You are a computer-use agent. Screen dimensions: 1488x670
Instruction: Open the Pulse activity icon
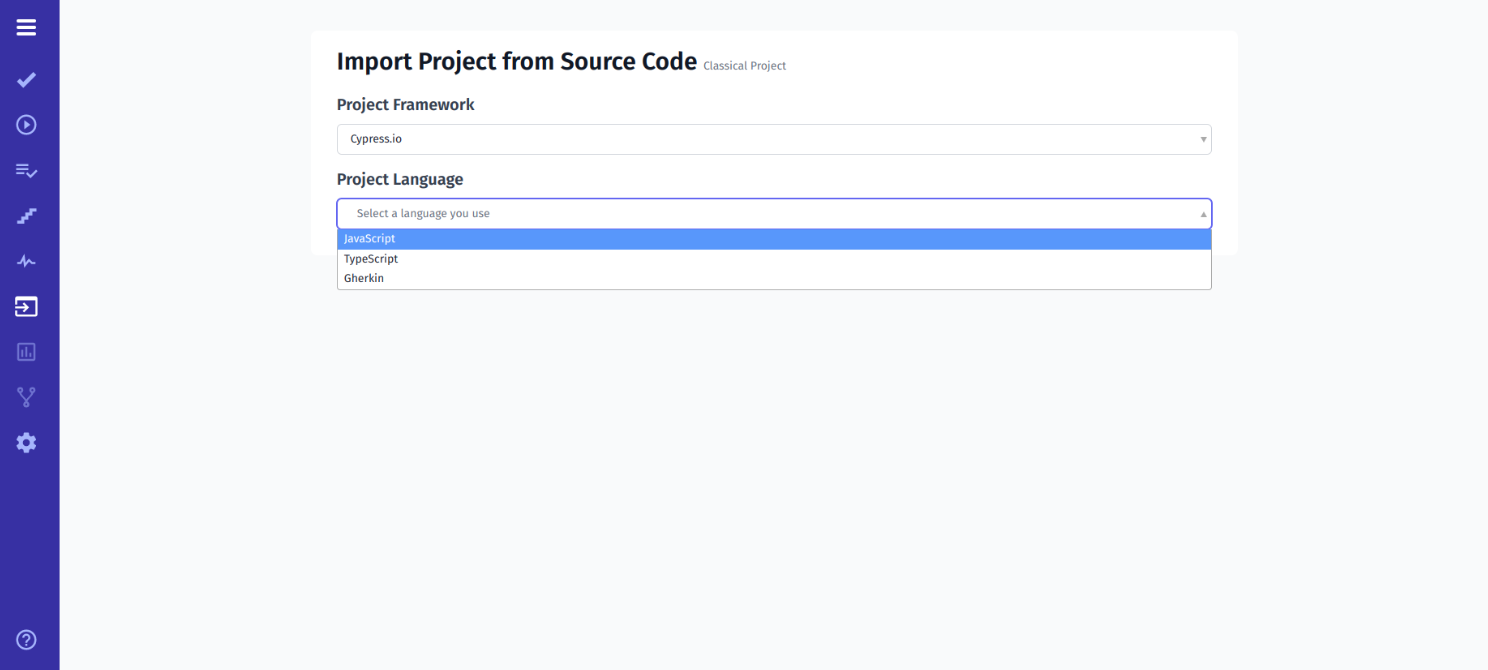[27, 262]
